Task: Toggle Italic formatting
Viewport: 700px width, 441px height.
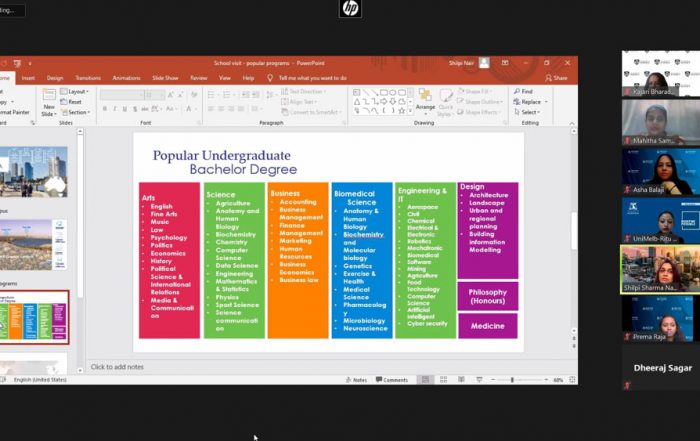Action: [115, 109]
